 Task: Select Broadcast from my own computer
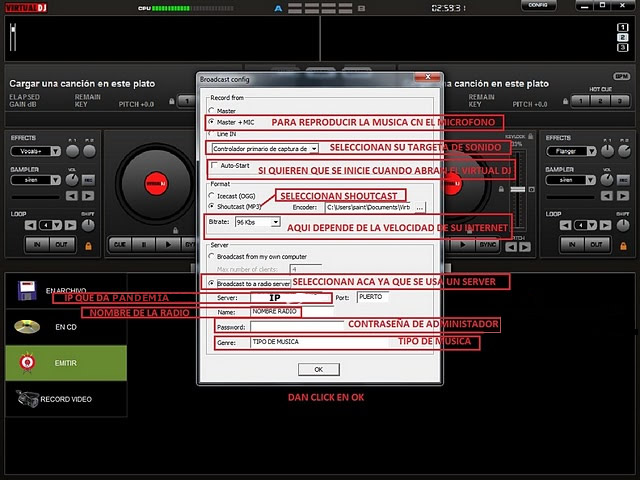pos(211,256)
